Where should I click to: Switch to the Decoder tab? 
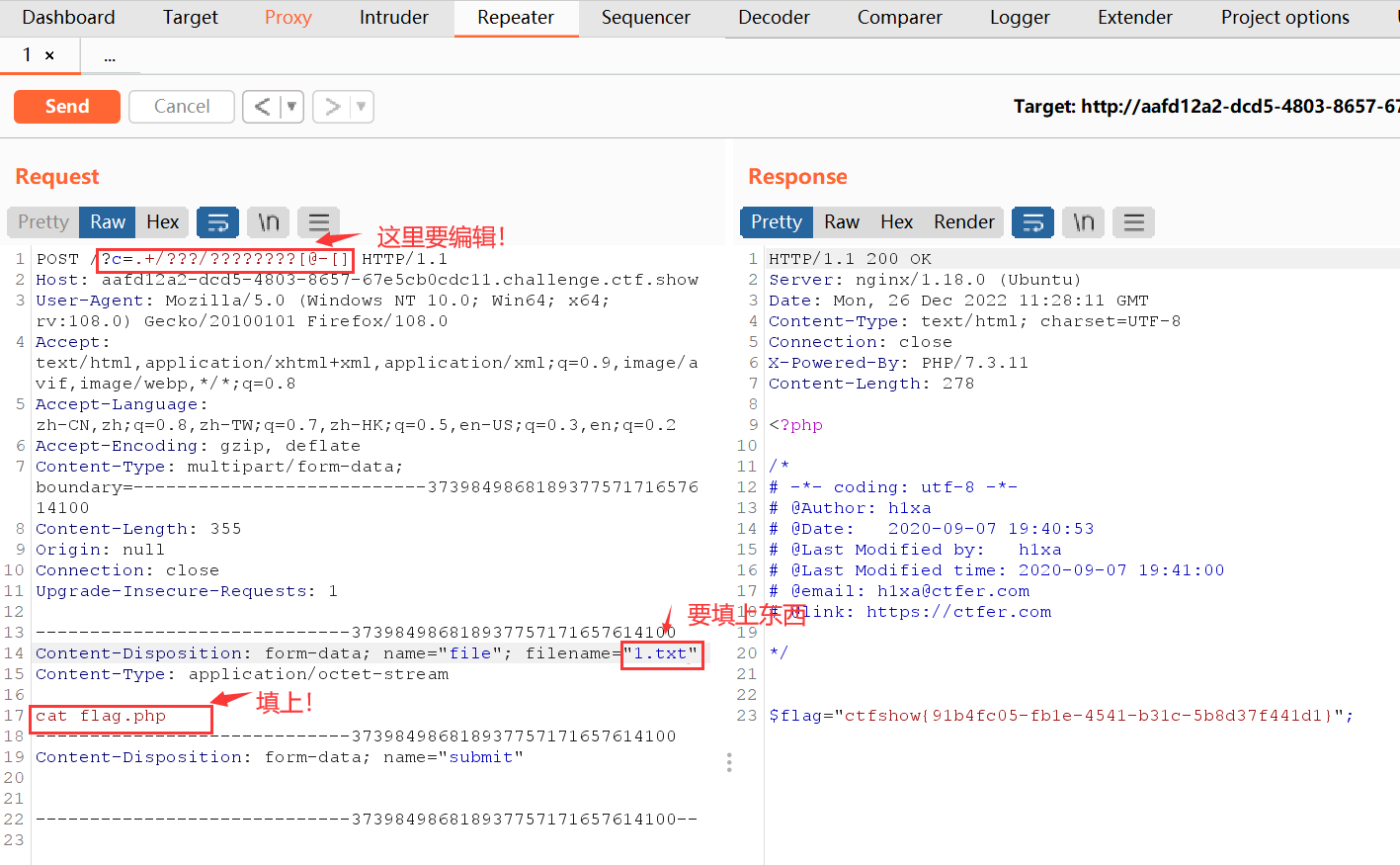point(774,18)
